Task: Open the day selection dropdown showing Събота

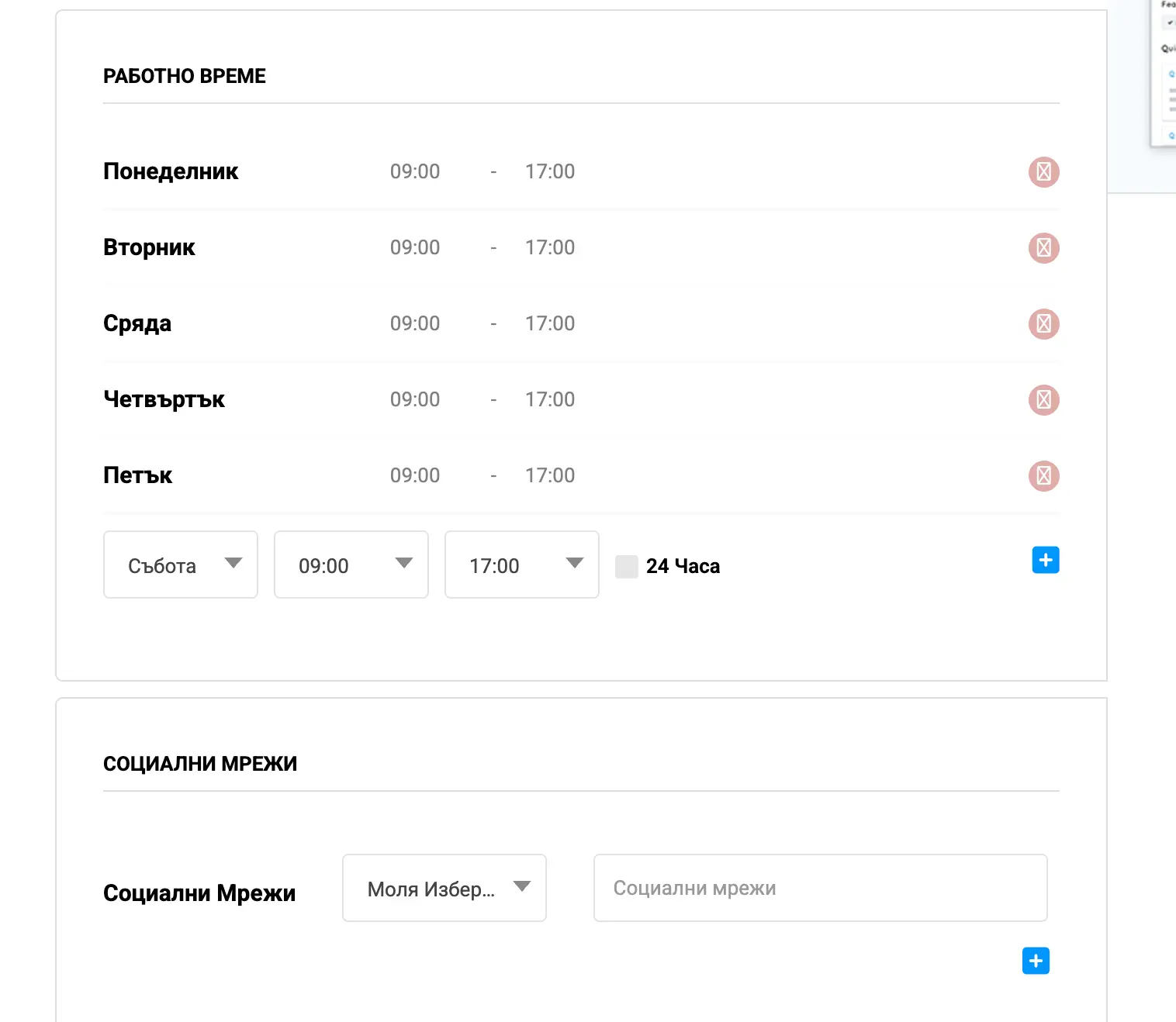Action: [x=180, y=565]
